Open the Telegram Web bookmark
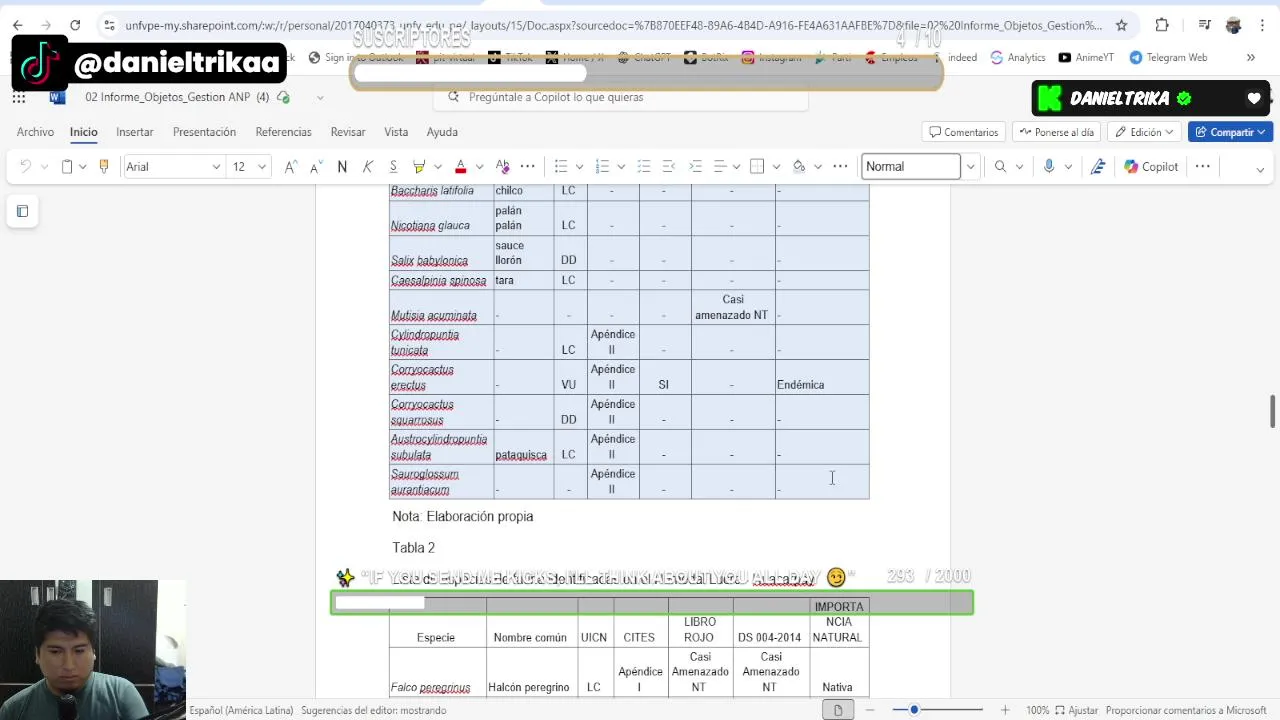The height and width of the screenshot is (720, 1280). (x=1168, y=58)
